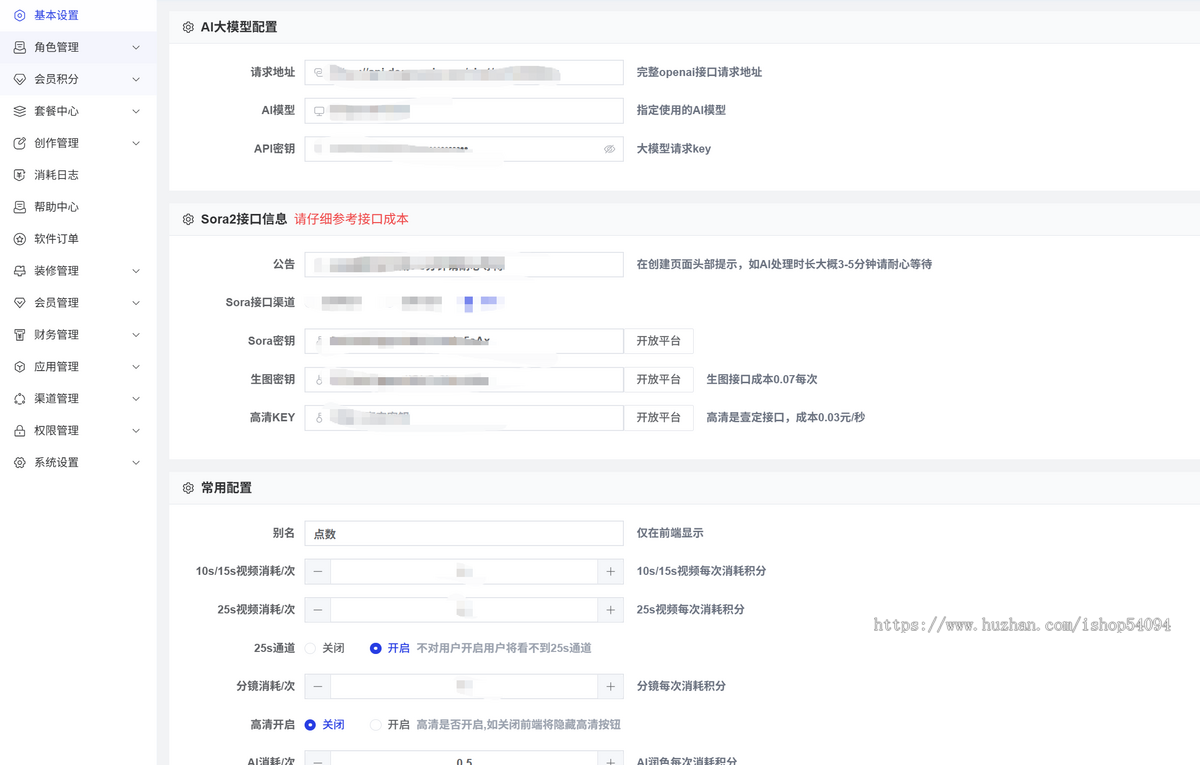Viewport: 1200px width, 765px height.
Task: Decrease 25s视频消耗/次 with minus button
Action: [318, 610]
